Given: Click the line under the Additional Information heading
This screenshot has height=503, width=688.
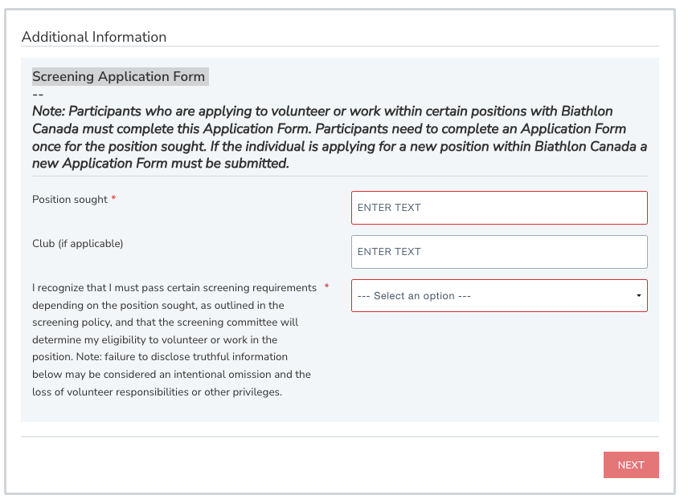Looking at the screenshot, I should 340,47.
